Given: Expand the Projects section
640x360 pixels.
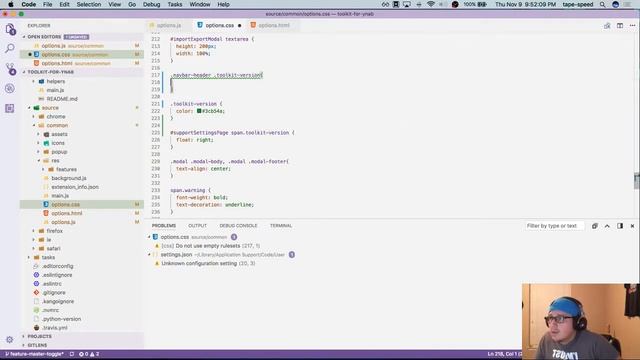Looking at the screenshot, I should (x=40, y=336).
